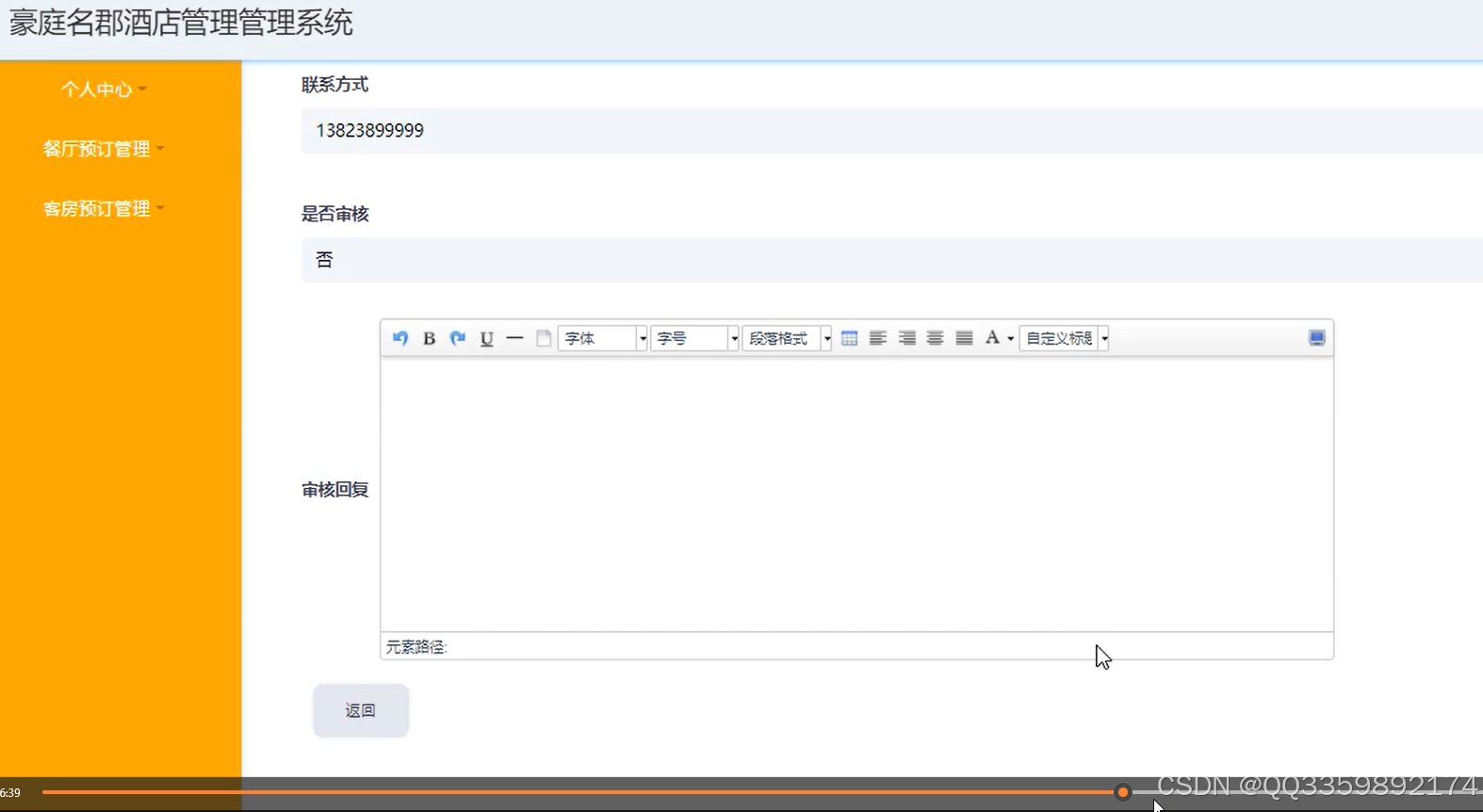
Task: Click the 6:39 video timestamp
Action: [10, 792]
